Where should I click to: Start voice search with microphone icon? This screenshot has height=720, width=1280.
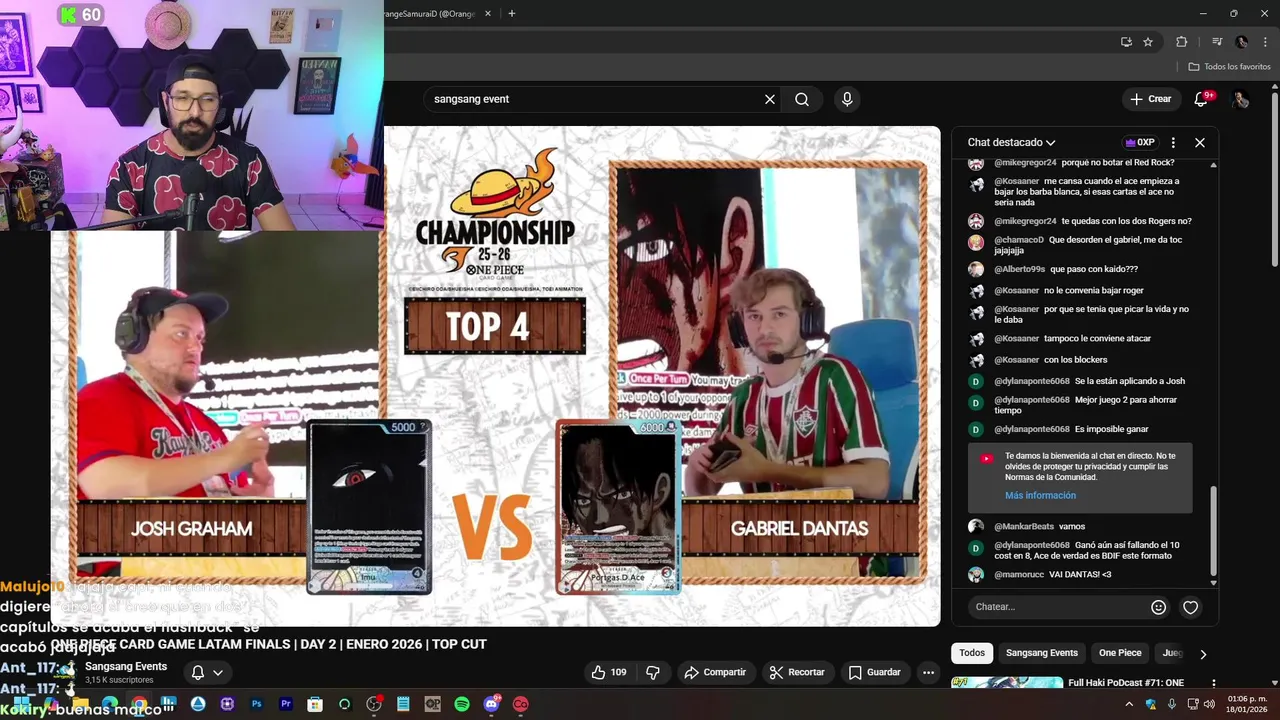tap(847, 99)
